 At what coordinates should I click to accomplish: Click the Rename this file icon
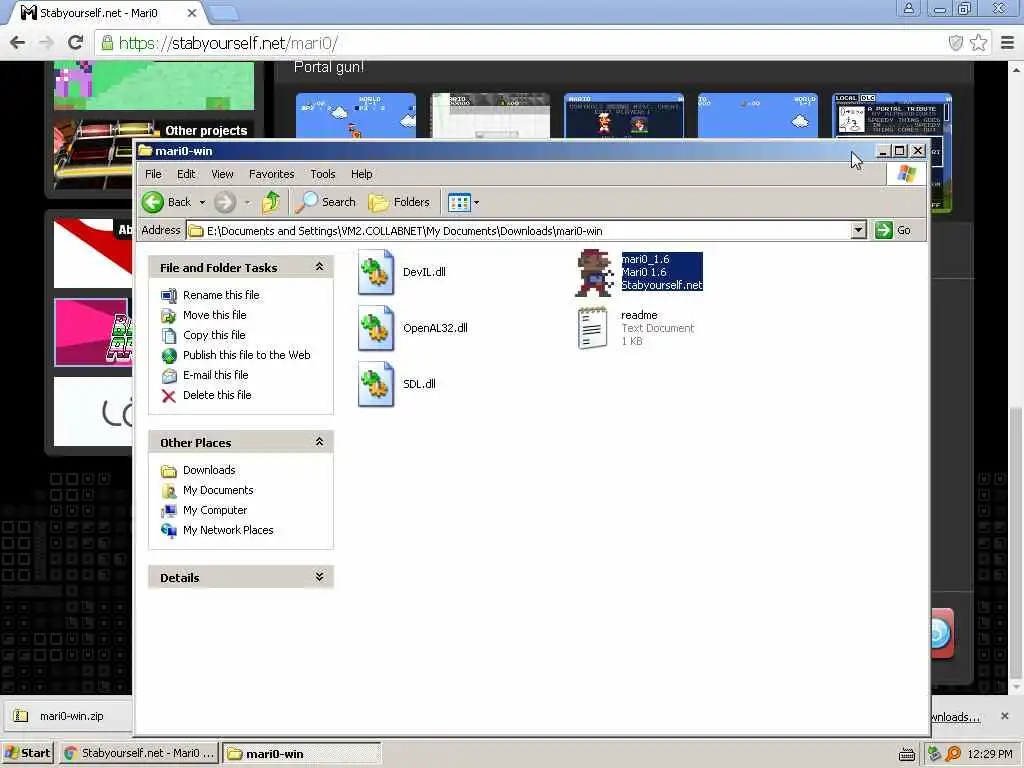click(169, 295)
